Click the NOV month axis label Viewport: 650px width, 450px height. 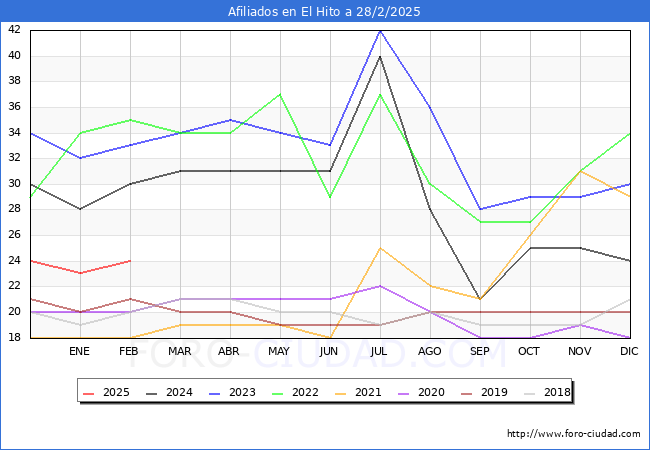[x=580, y=351]
